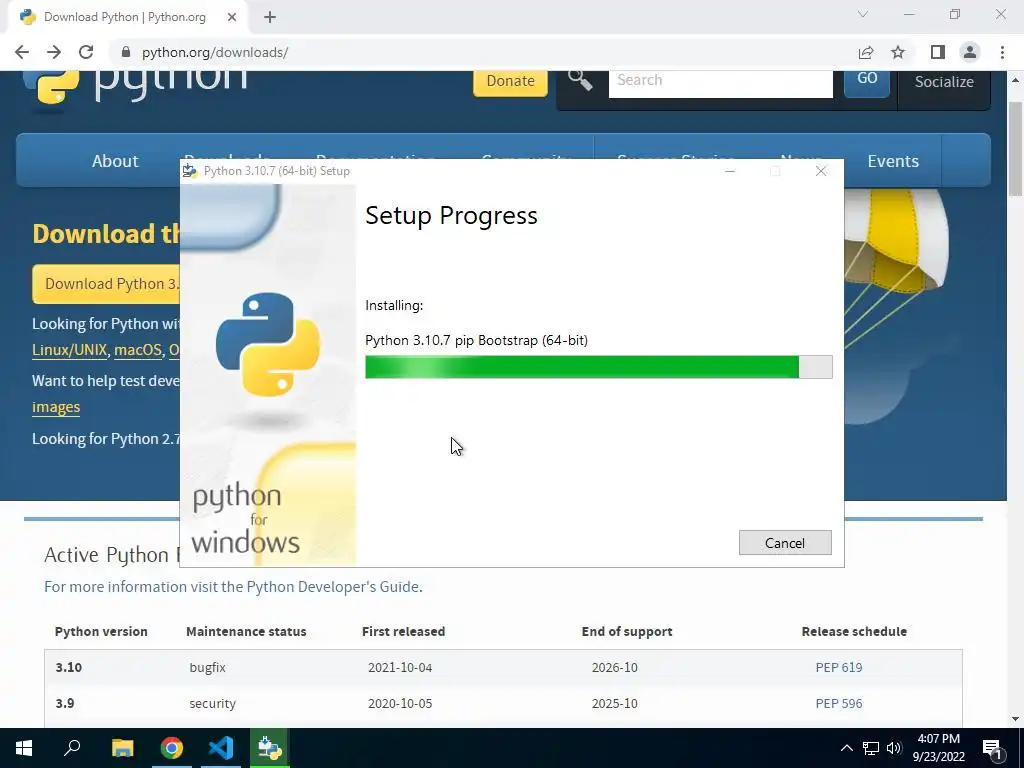1024x768 pixels.
Task: Click the security maintenance status cell
Action: point(212,703)
